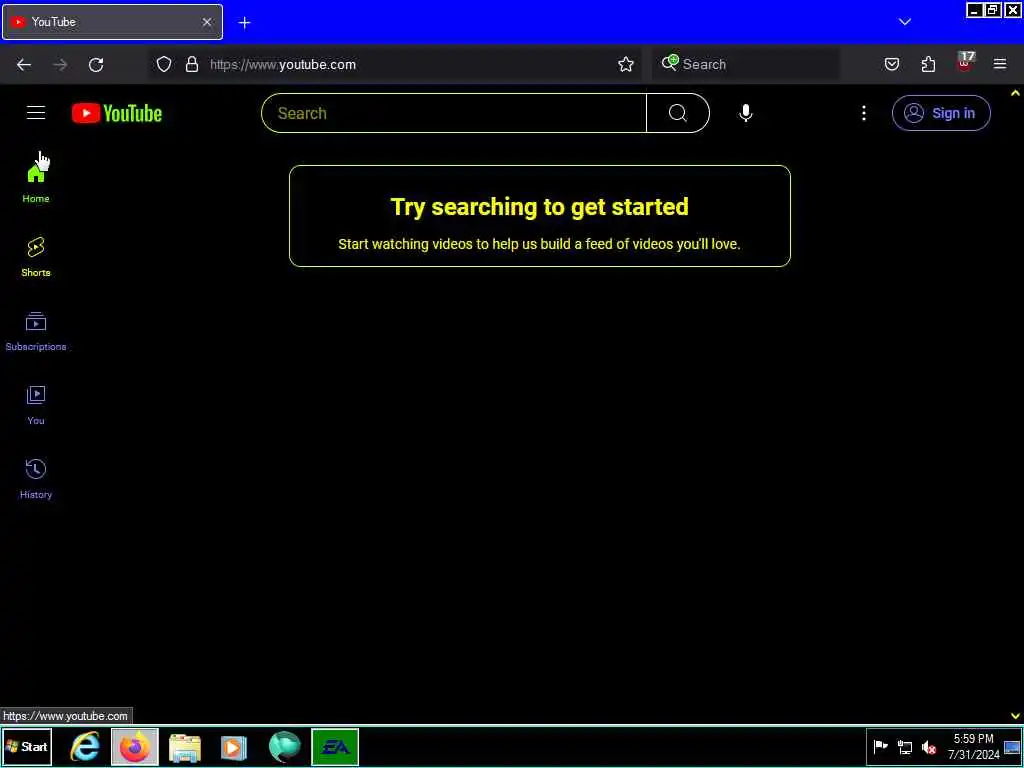Click the Sign in button

[941, 113]
